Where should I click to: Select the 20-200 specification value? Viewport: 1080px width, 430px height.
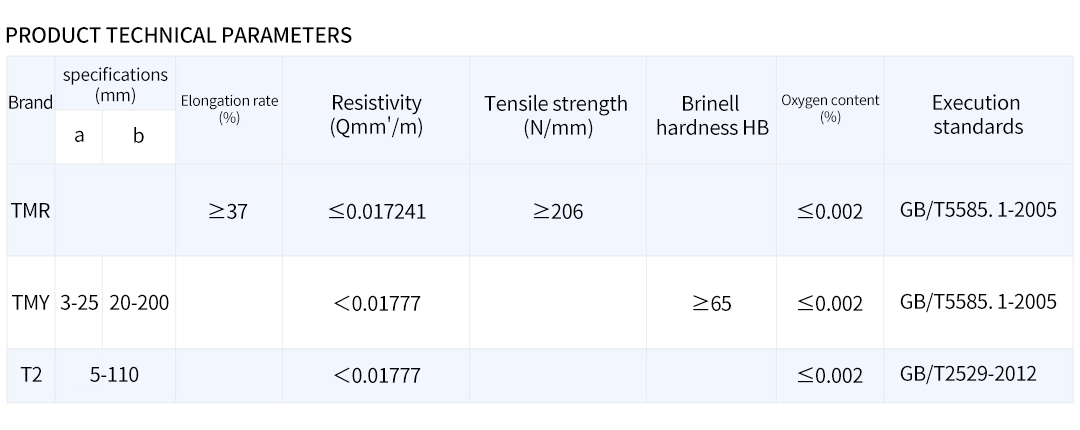139,302
